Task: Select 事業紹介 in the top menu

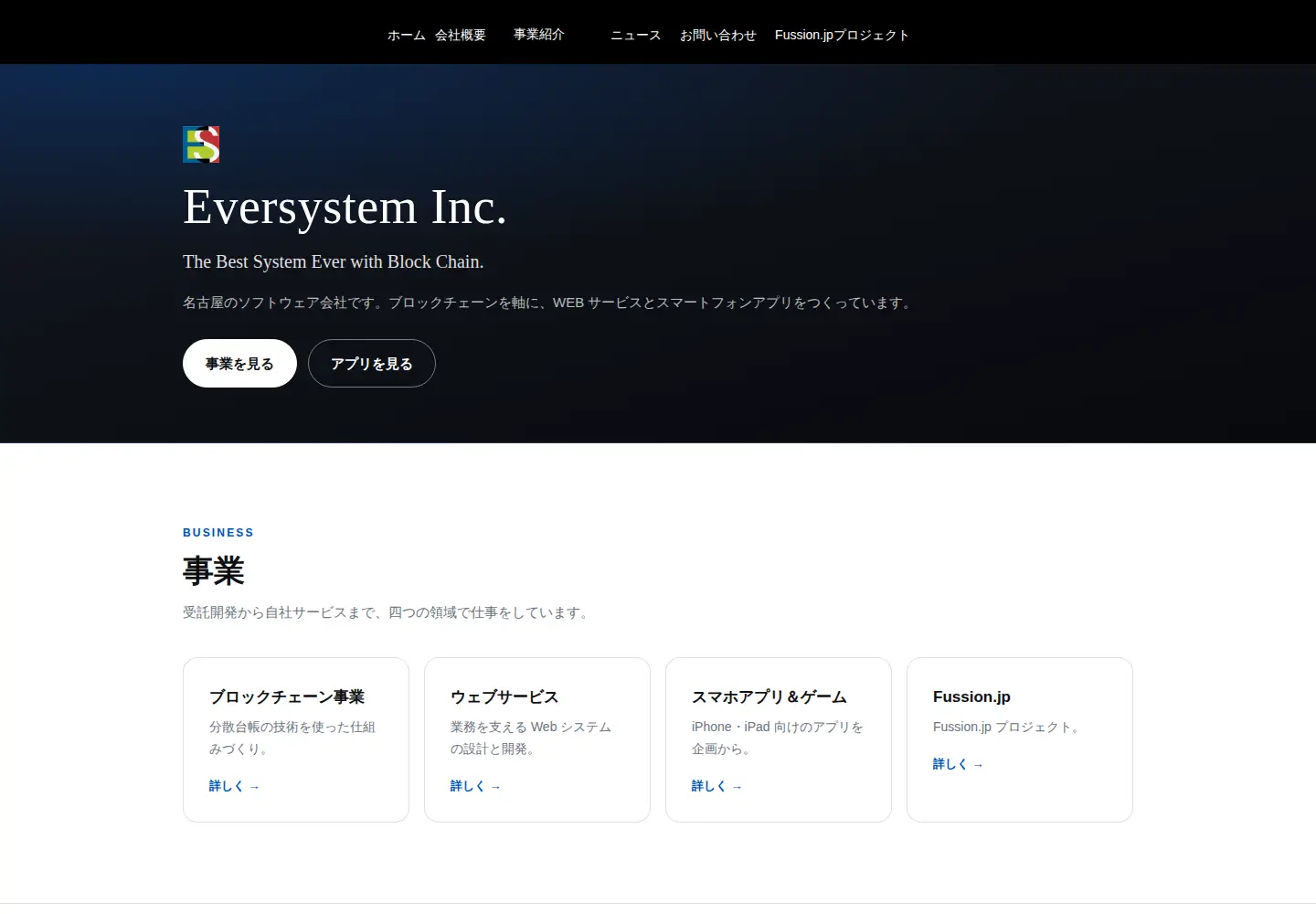Action: [539, 35]
